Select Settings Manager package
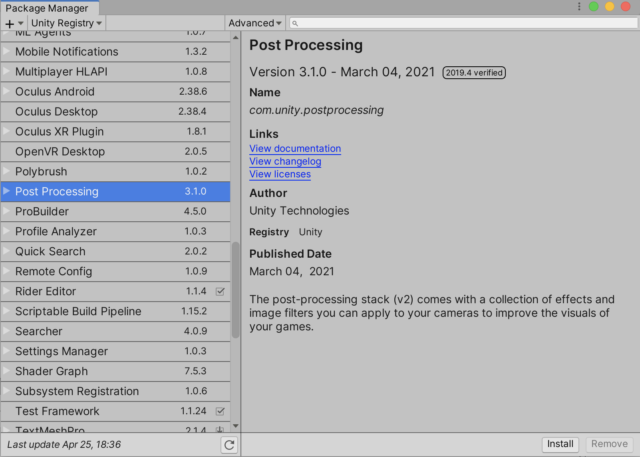 116,351
